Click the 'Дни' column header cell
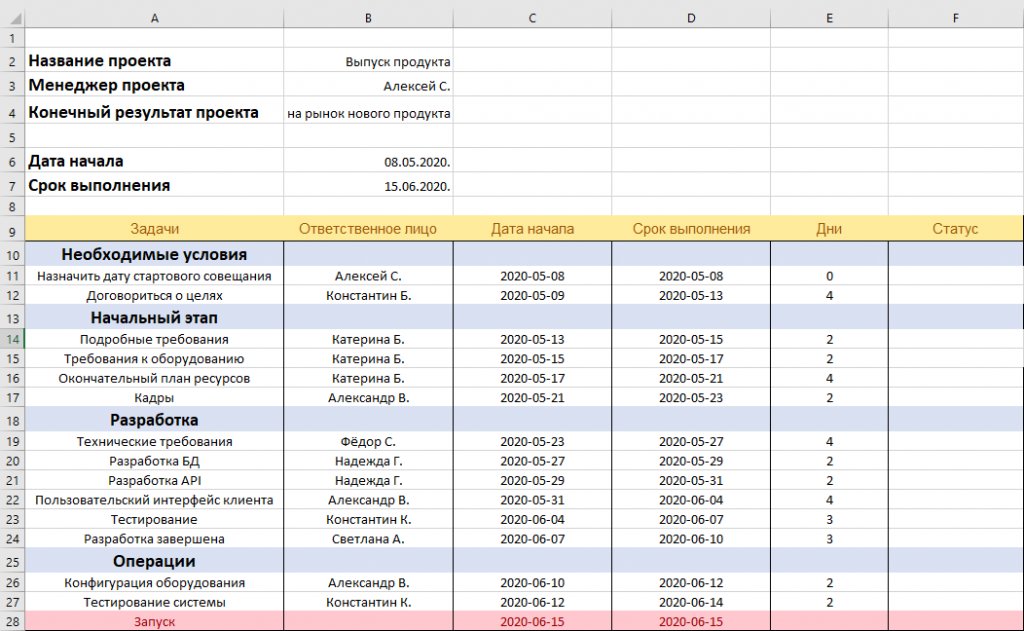The width and height of the screenshot is (1024, 631). (829, 229)
